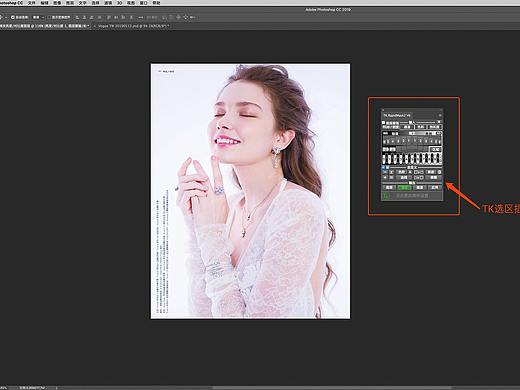Open the 选择 (Select) menu

coord(95,3)
